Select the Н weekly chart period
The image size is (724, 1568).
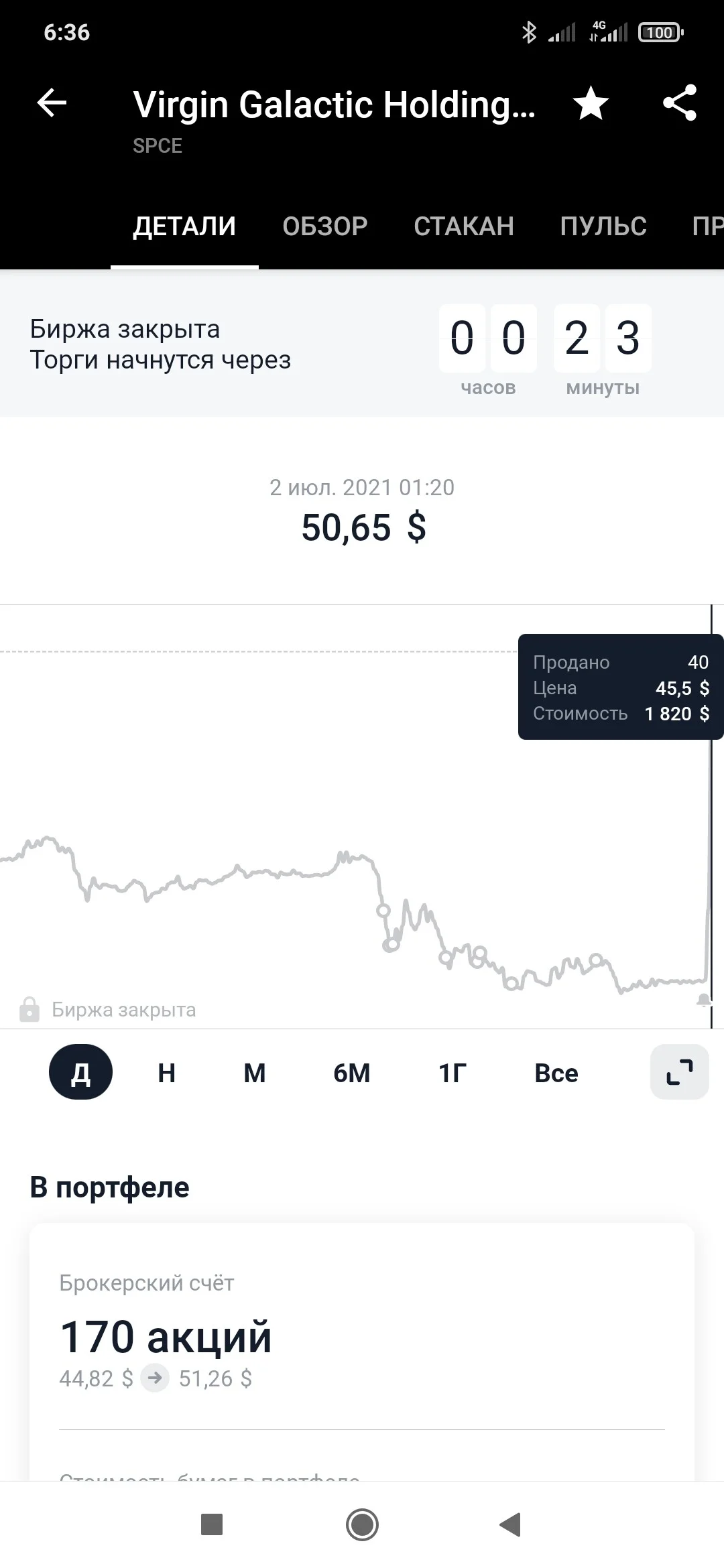166,1073
